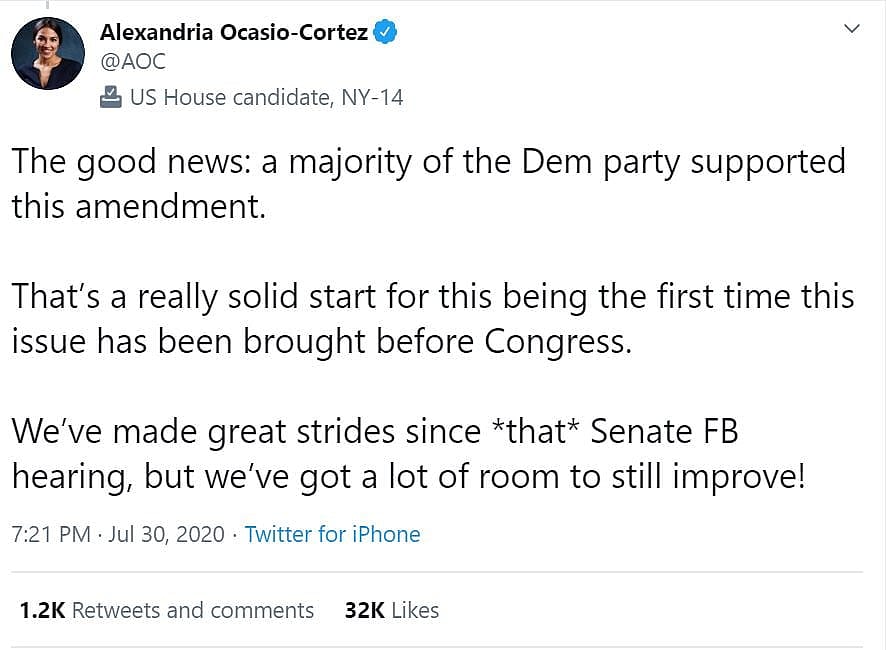
Task: Click the paragraph starting 'The good news'
Action: click(x=428, y=182)
